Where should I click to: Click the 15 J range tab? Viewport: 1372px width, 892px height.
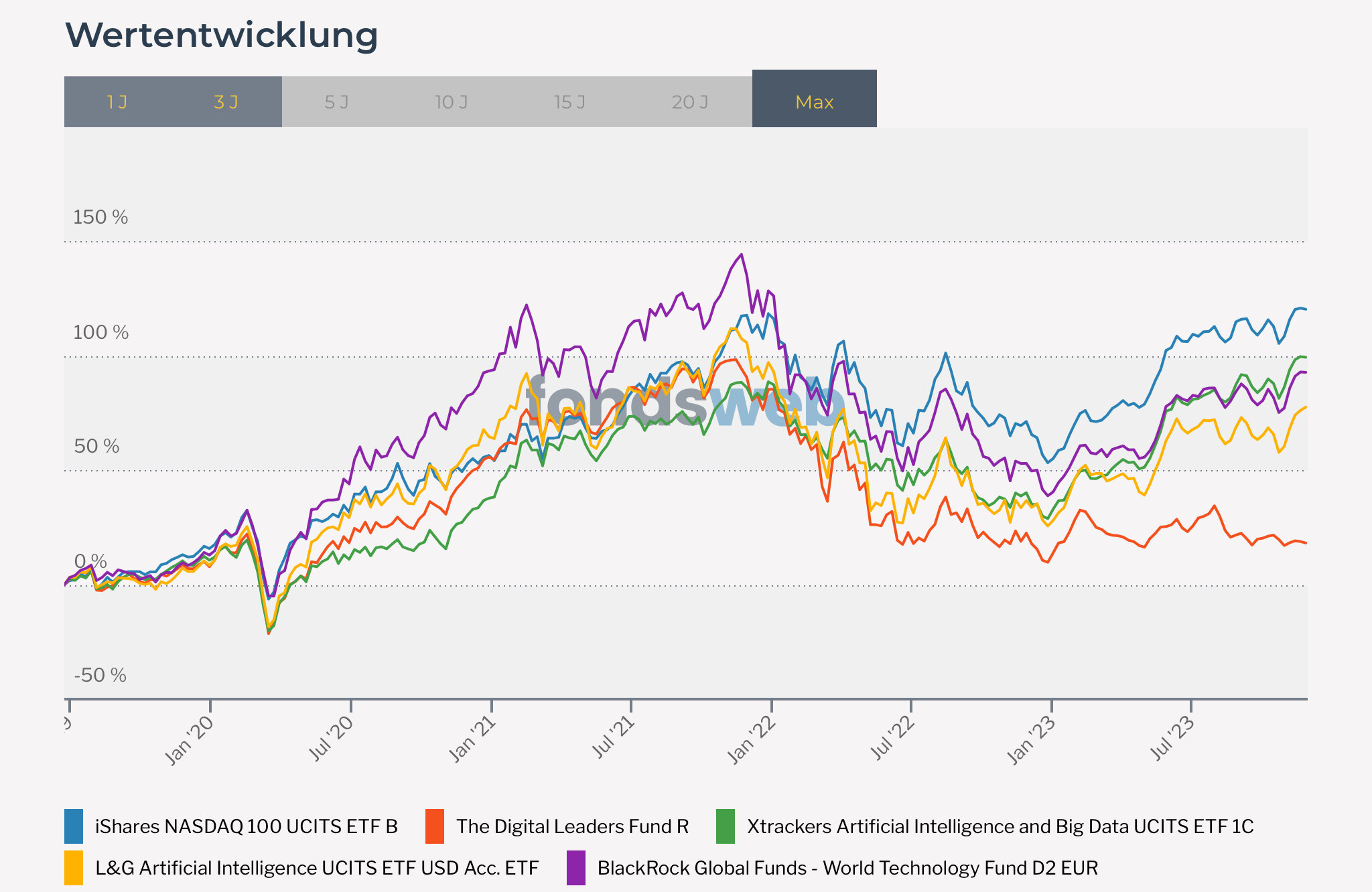point(569,102)
